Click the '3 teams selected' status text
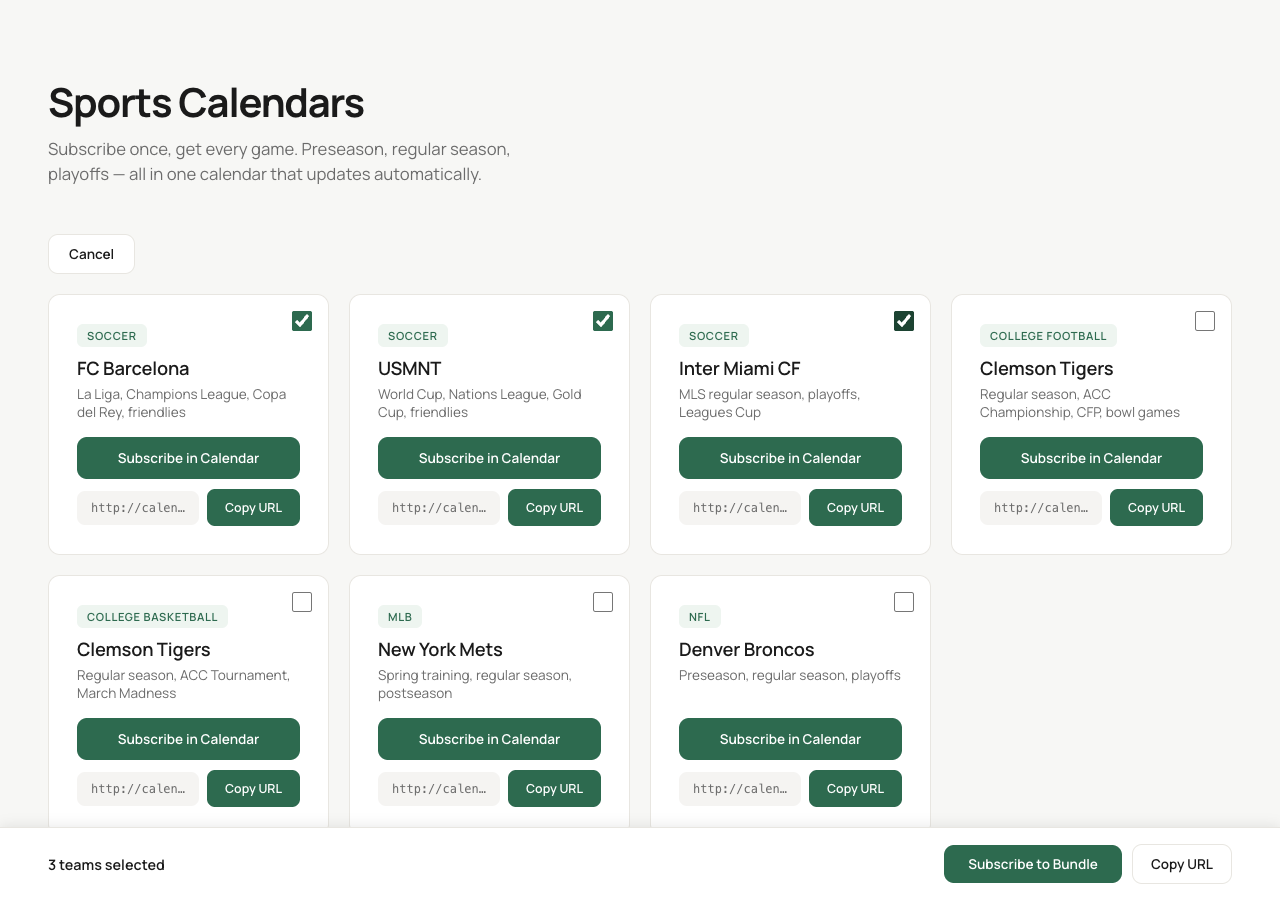Image resolution: width=1280 pixels, height=900 pixels. pos(106,865)
